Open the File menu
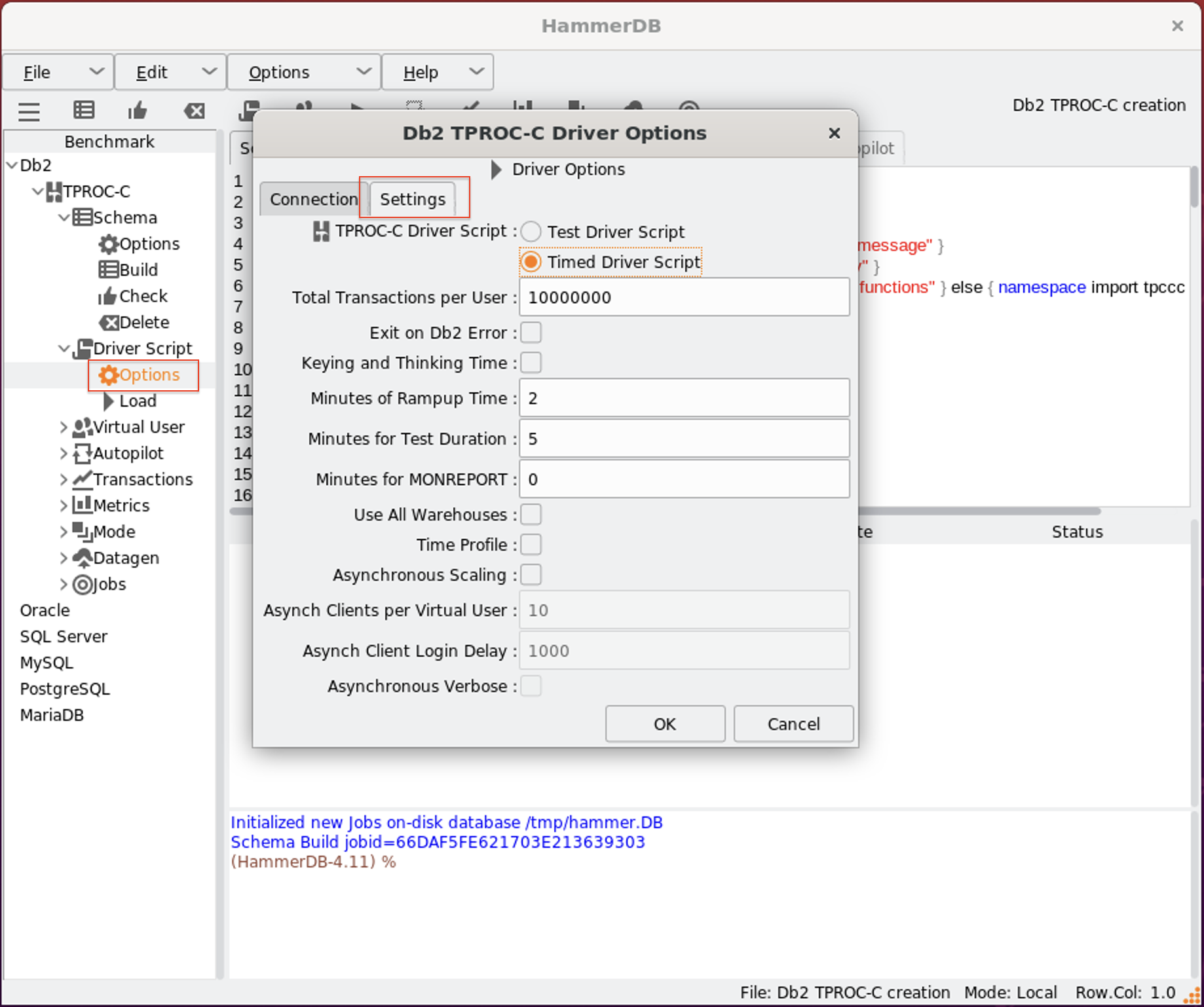 (x=58, y=72)
